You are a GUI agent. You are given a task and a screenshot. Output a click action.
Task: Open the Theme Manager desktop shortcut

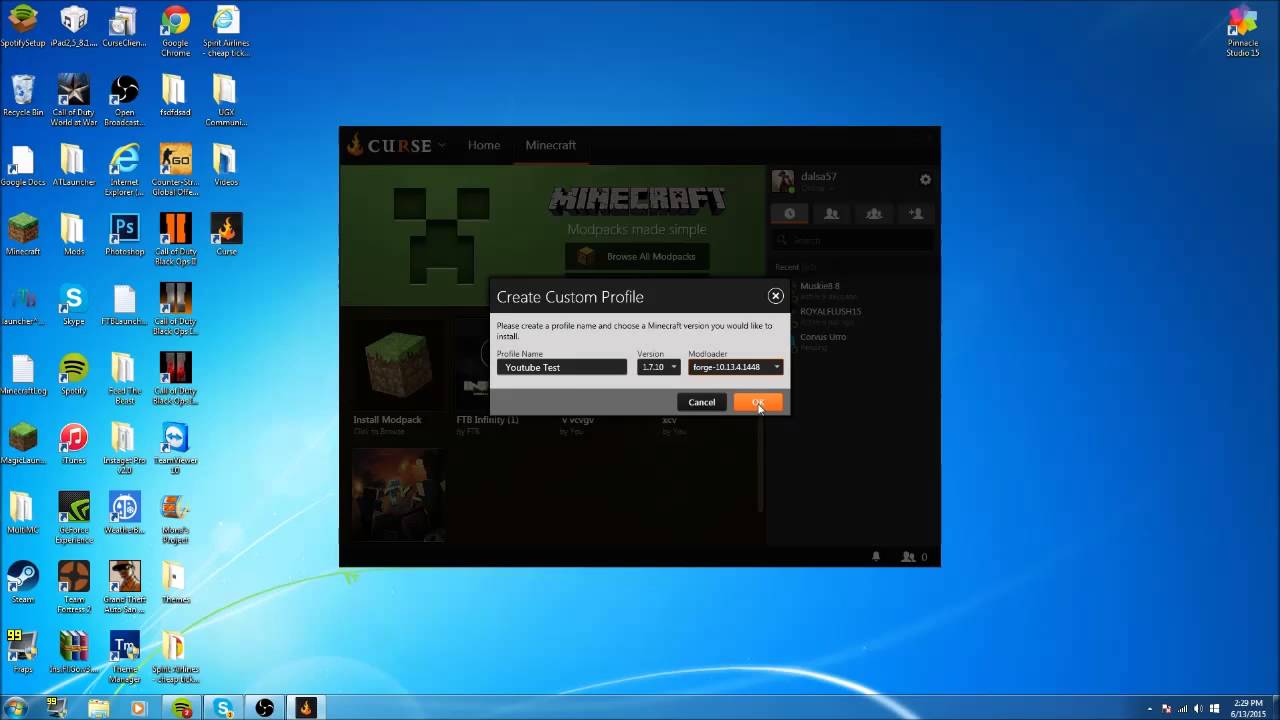coord(124,657)
